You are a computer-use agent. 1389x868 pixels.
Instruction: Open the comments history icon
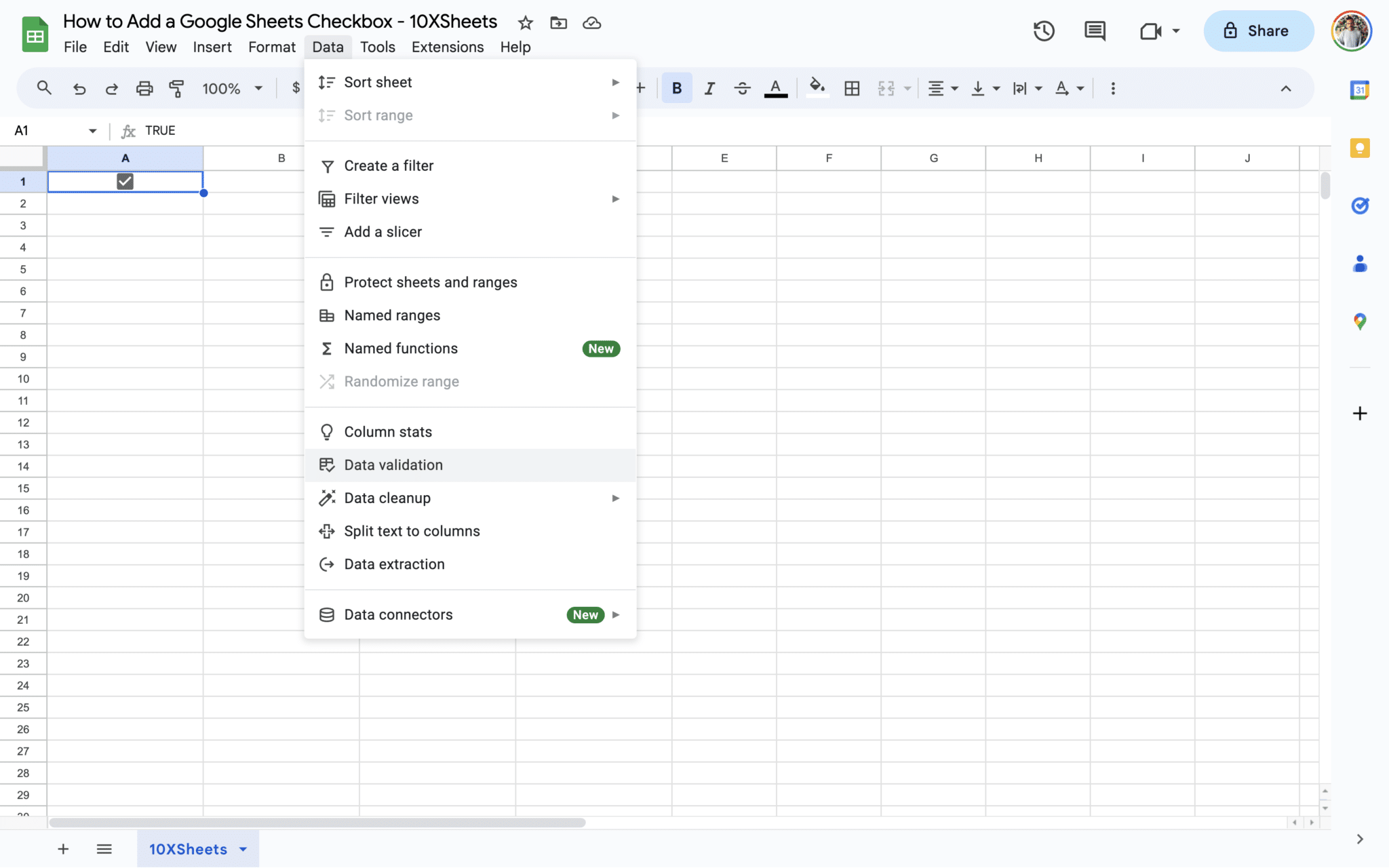[1095, 31]
